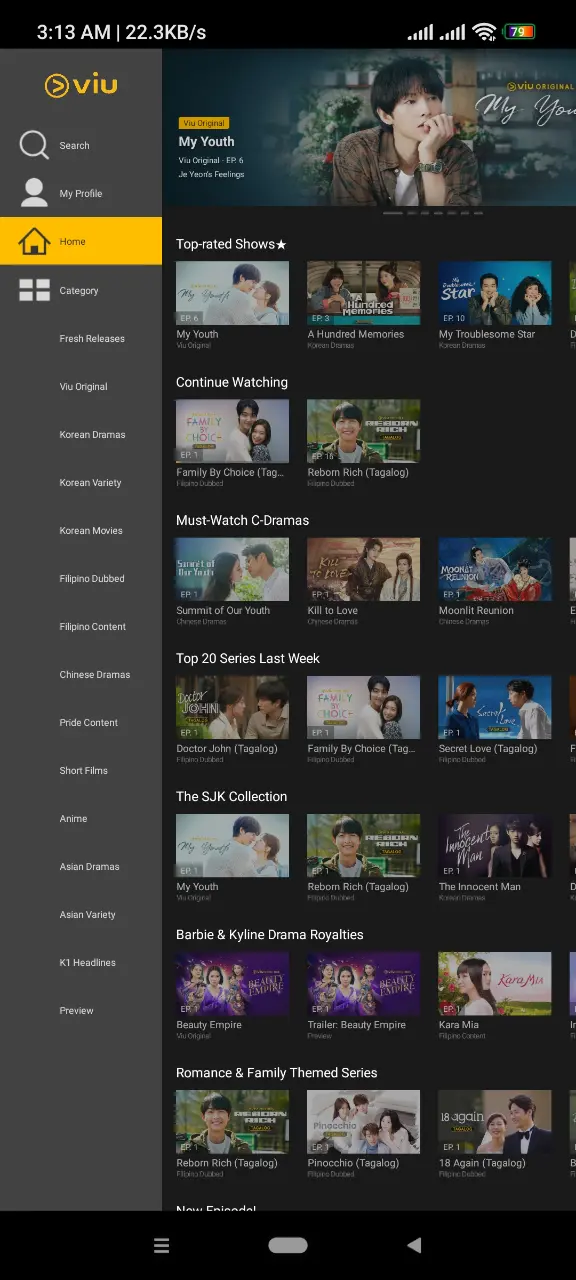Open Korean Variety category

tap(90, 483)
